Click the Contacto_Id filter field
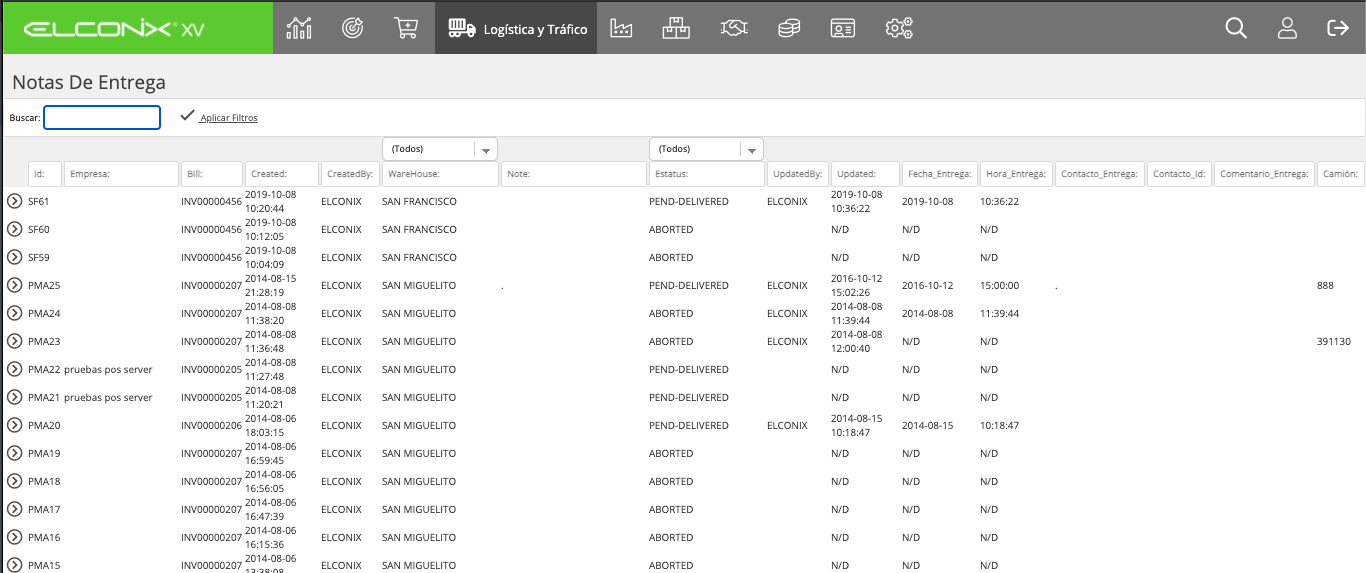 (1179, 174)
